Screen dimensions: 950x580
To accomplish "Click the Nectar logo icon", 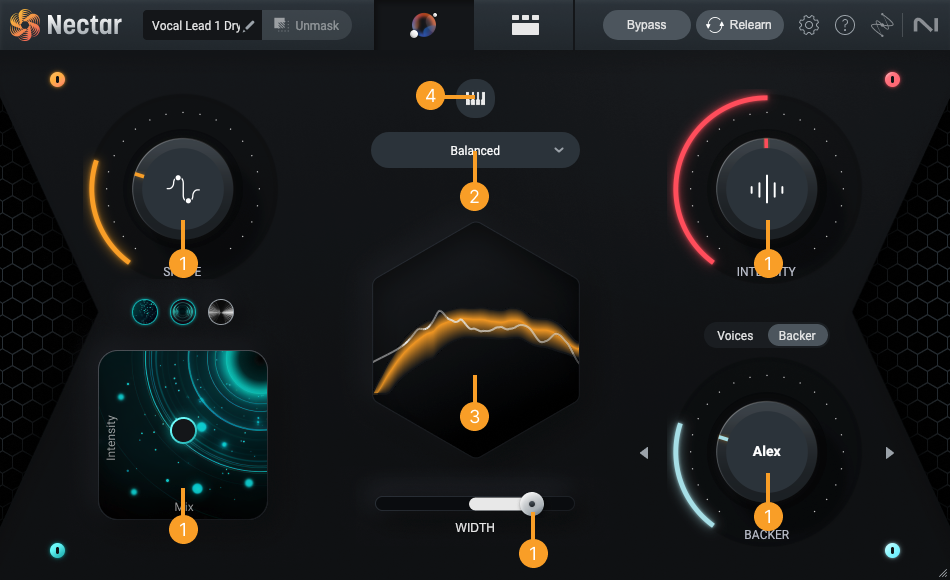I will 25,25.
